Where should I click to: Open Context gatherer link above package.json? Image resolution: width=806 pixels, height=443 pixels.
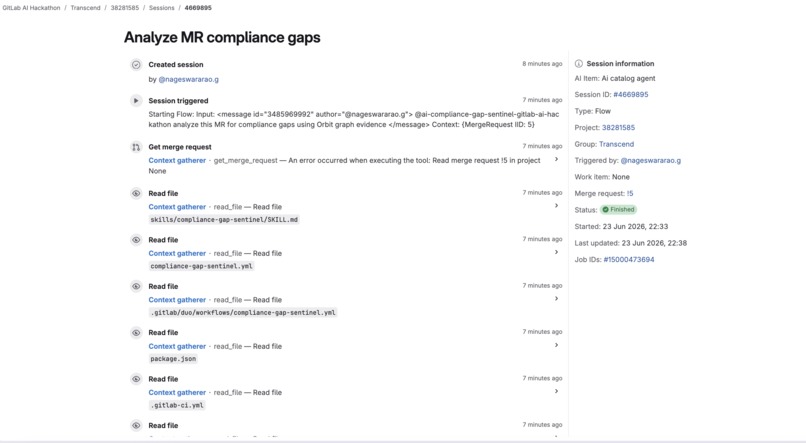point(177,346)
